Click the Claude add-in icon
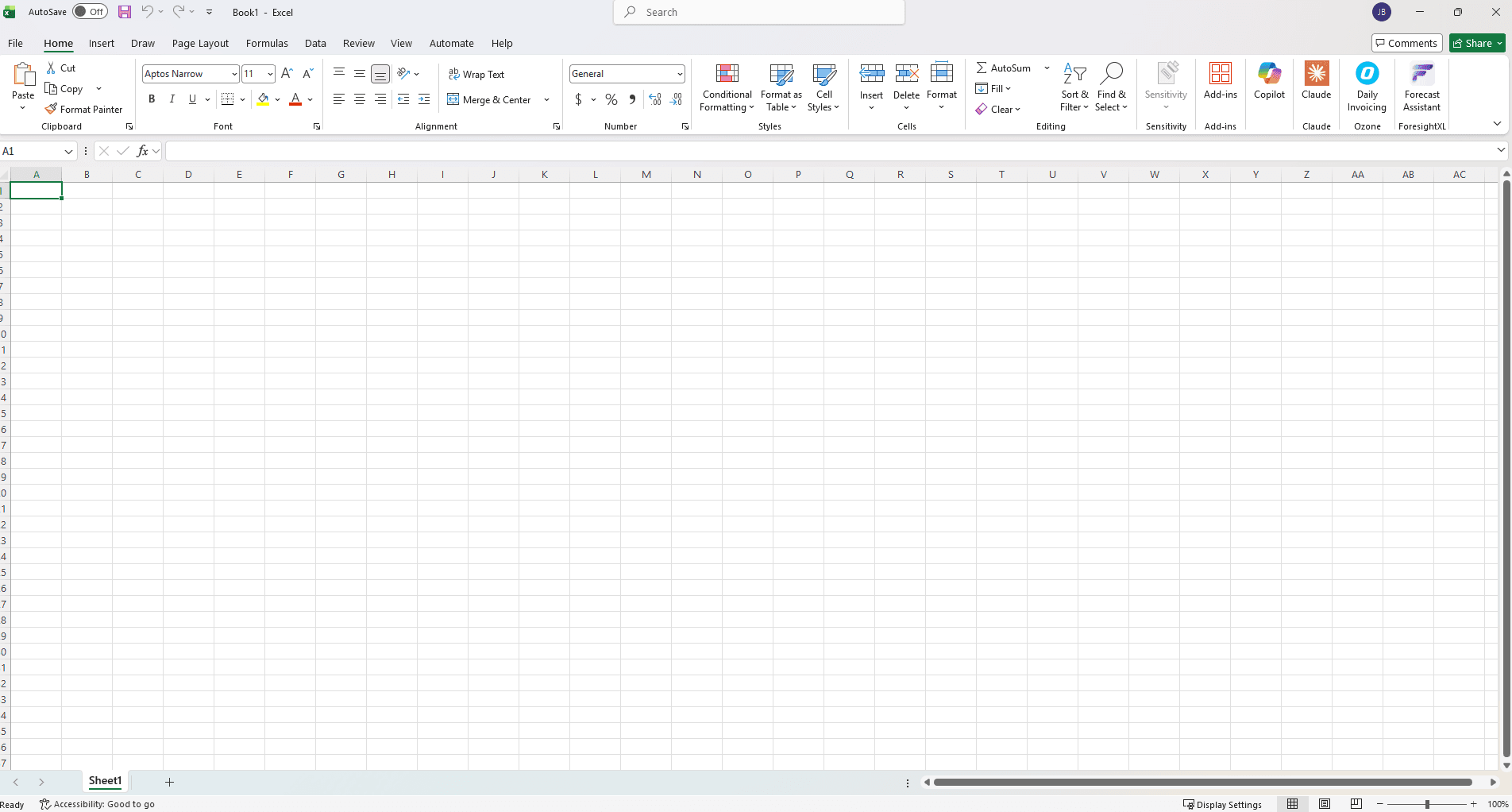Image resolution: width=1512 pixels, height=812 pixels. click(x=1316, y=82)
